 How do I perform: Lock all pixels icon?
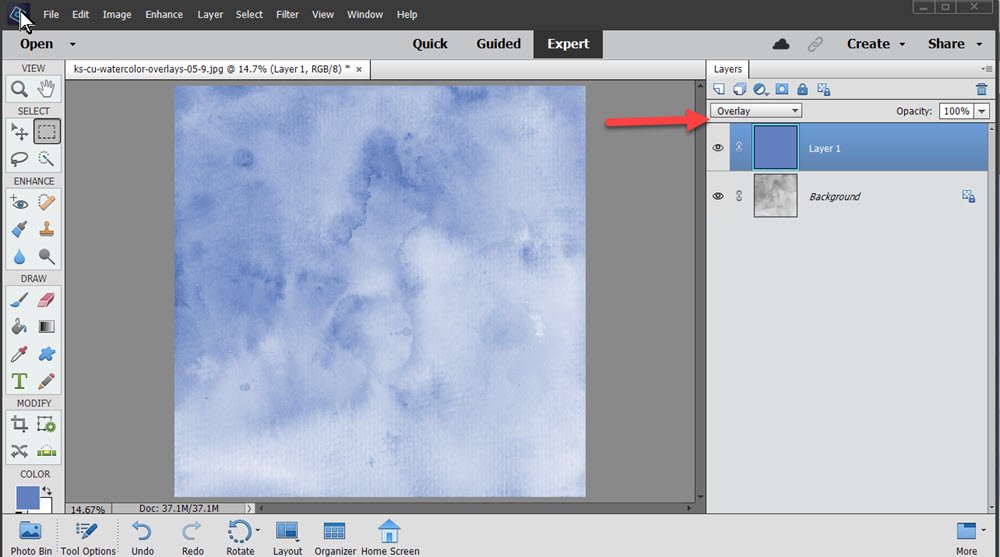point(802,89)
